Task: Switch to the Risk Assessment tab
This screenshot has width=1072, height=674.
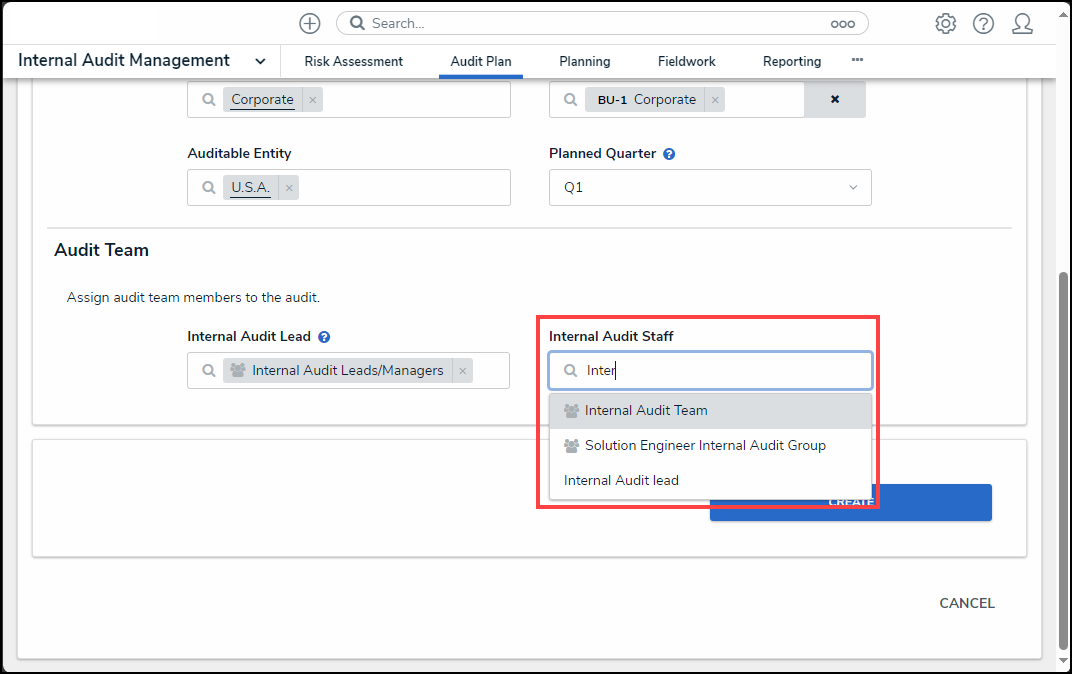Action: [353, 61]
